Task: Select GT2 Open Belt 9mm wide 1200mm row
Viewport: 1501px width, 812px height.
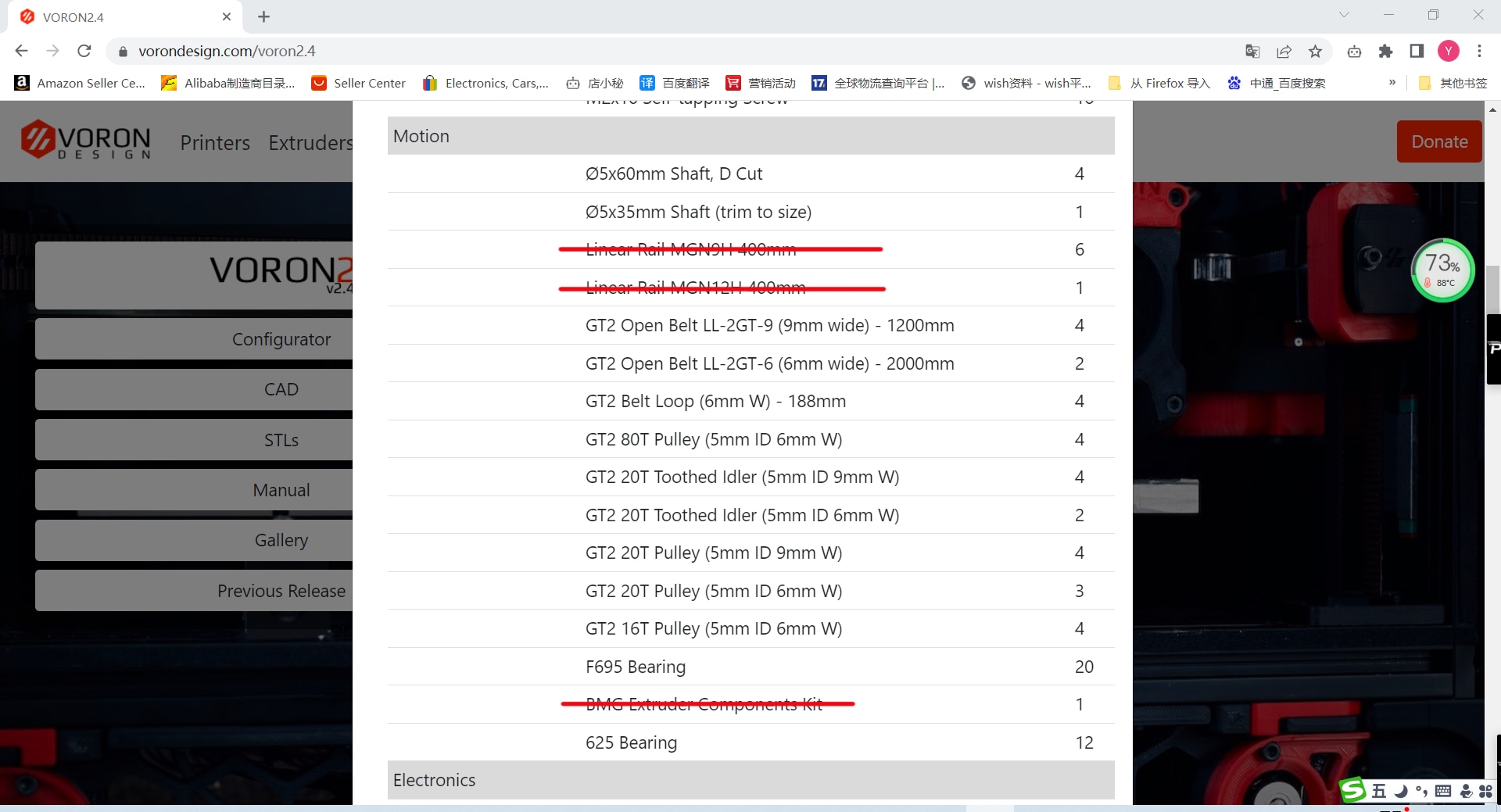Action: 750,325
